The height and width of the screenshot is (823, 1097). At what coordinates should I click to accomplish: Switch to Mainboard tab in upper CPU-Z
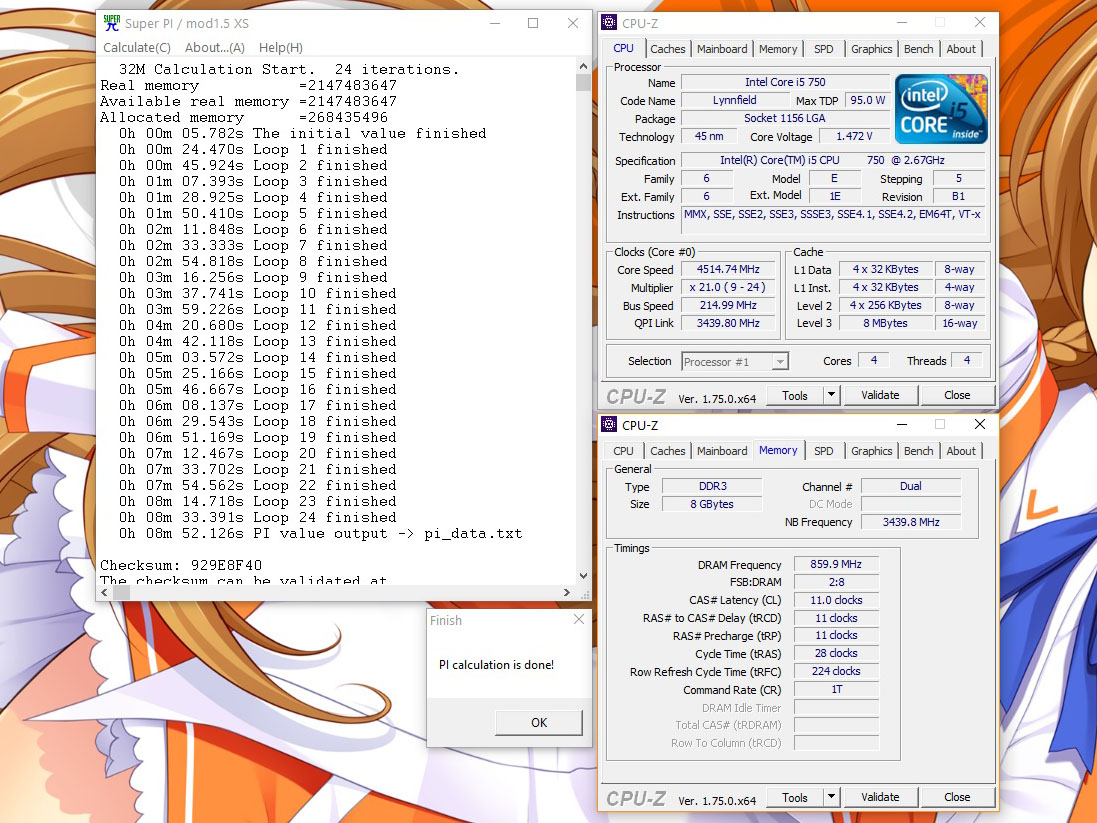[x=722, y=49]
